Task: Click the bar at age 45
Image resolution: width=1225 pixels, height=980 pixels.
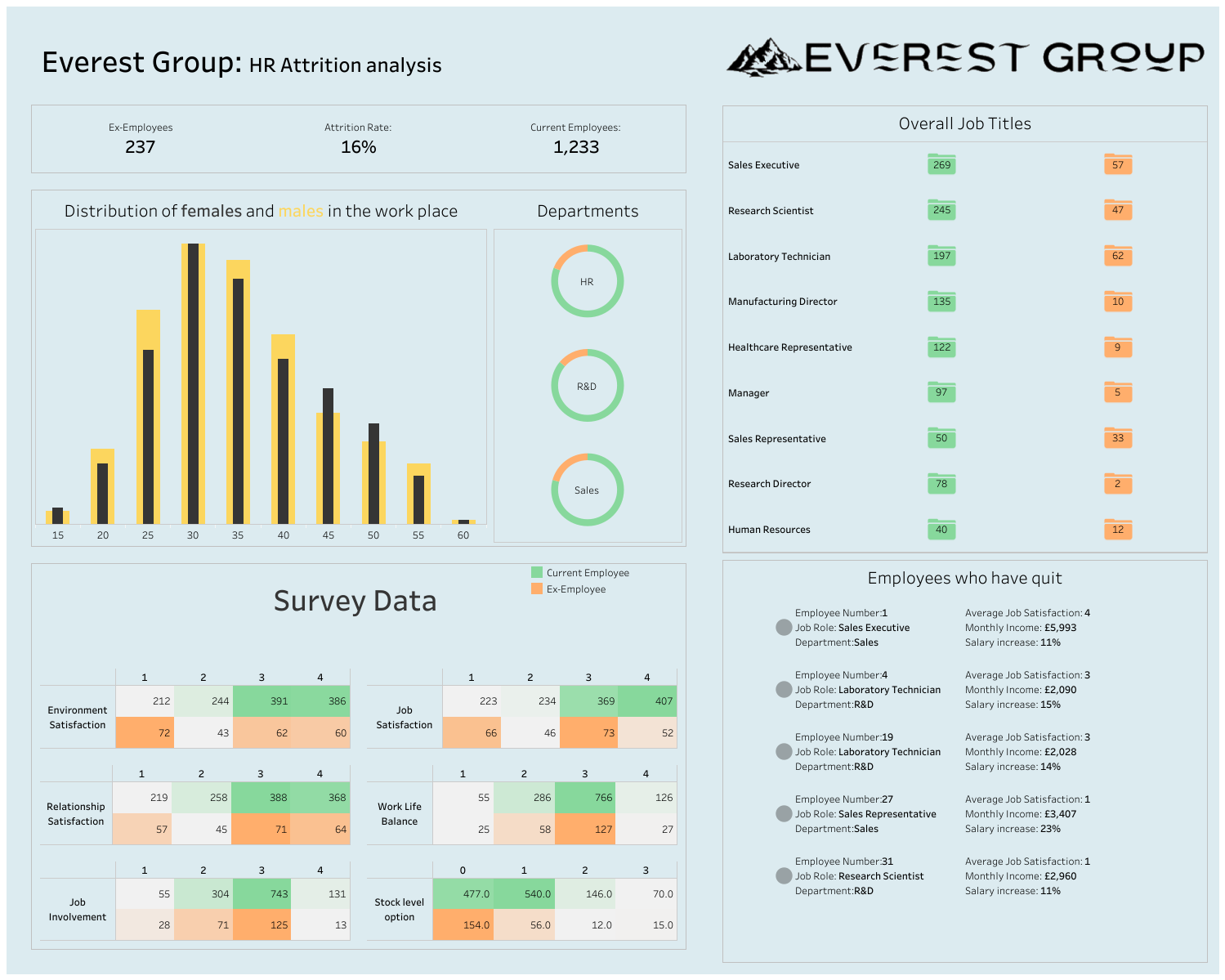Action: [328, 456]
